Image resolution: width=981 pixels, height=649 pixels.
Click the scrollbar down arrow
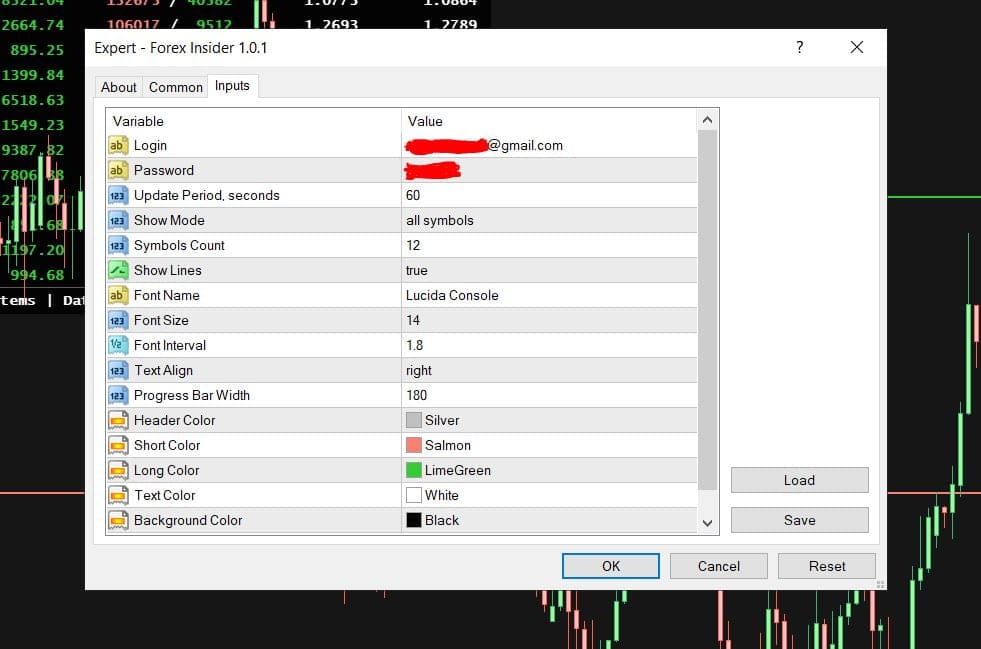707,523
